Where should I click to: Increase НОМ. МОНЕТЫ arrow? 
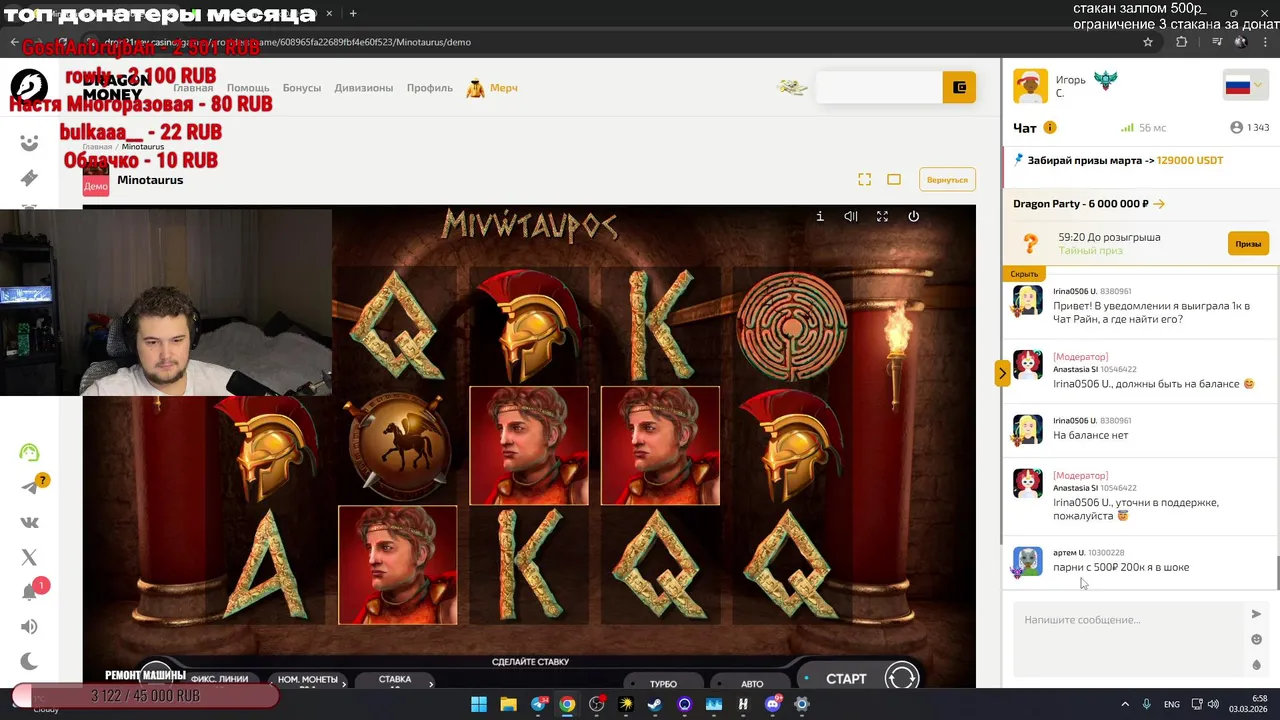344,683
